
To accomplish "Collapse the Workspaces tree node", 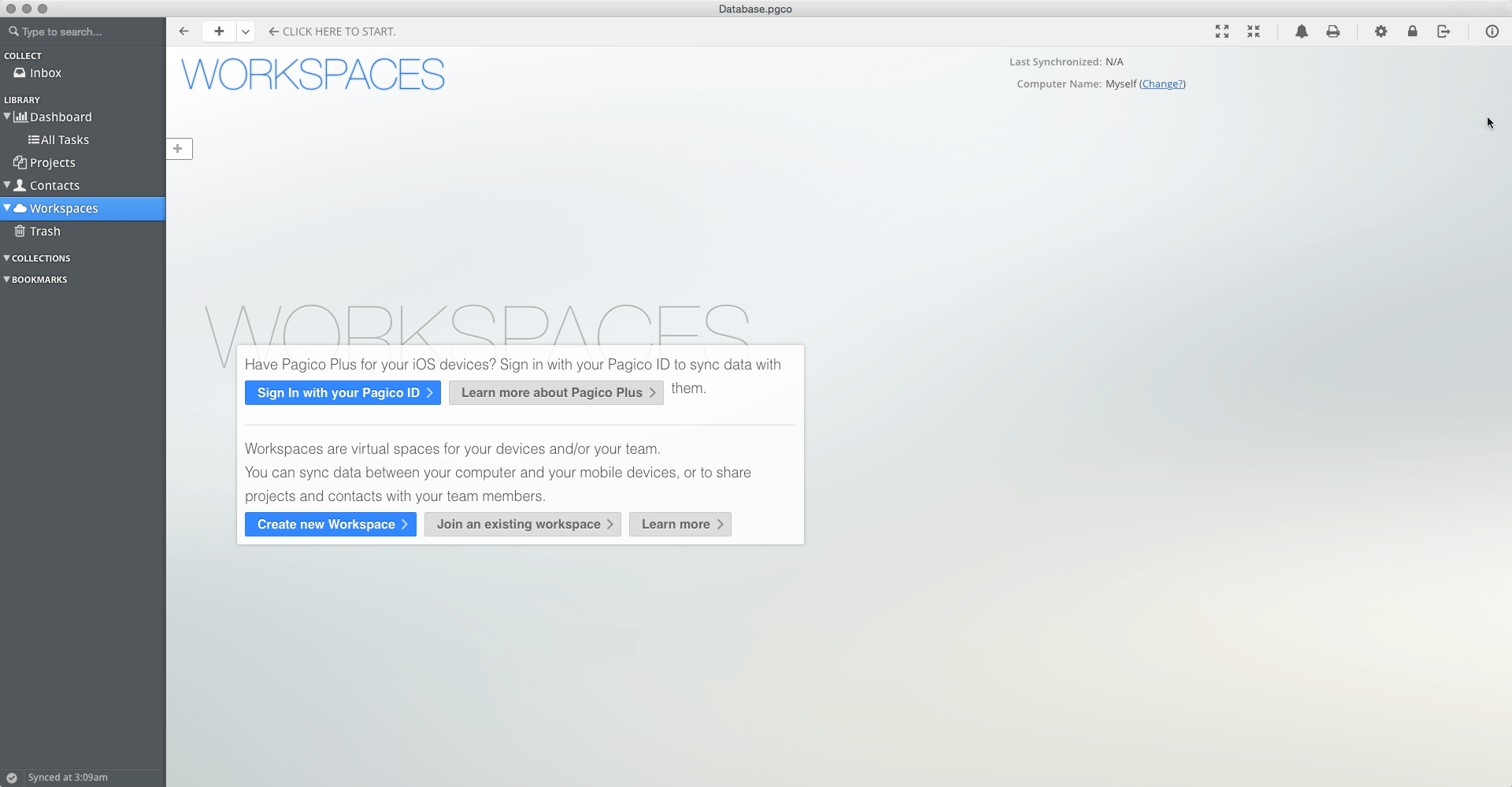I will [x=7, y=208].
